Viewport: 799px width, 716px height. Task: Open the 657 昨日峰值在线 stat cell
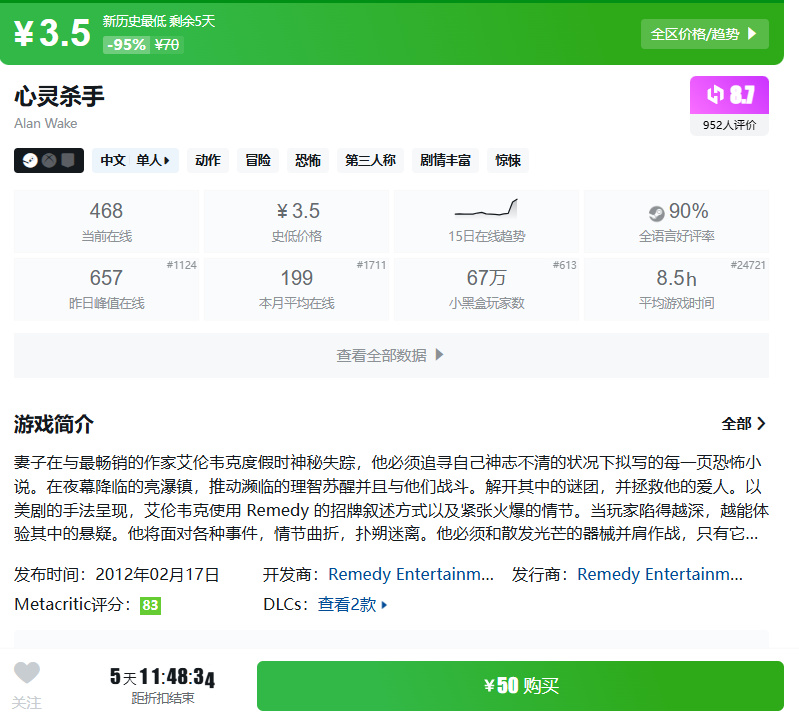coord(106,289)
